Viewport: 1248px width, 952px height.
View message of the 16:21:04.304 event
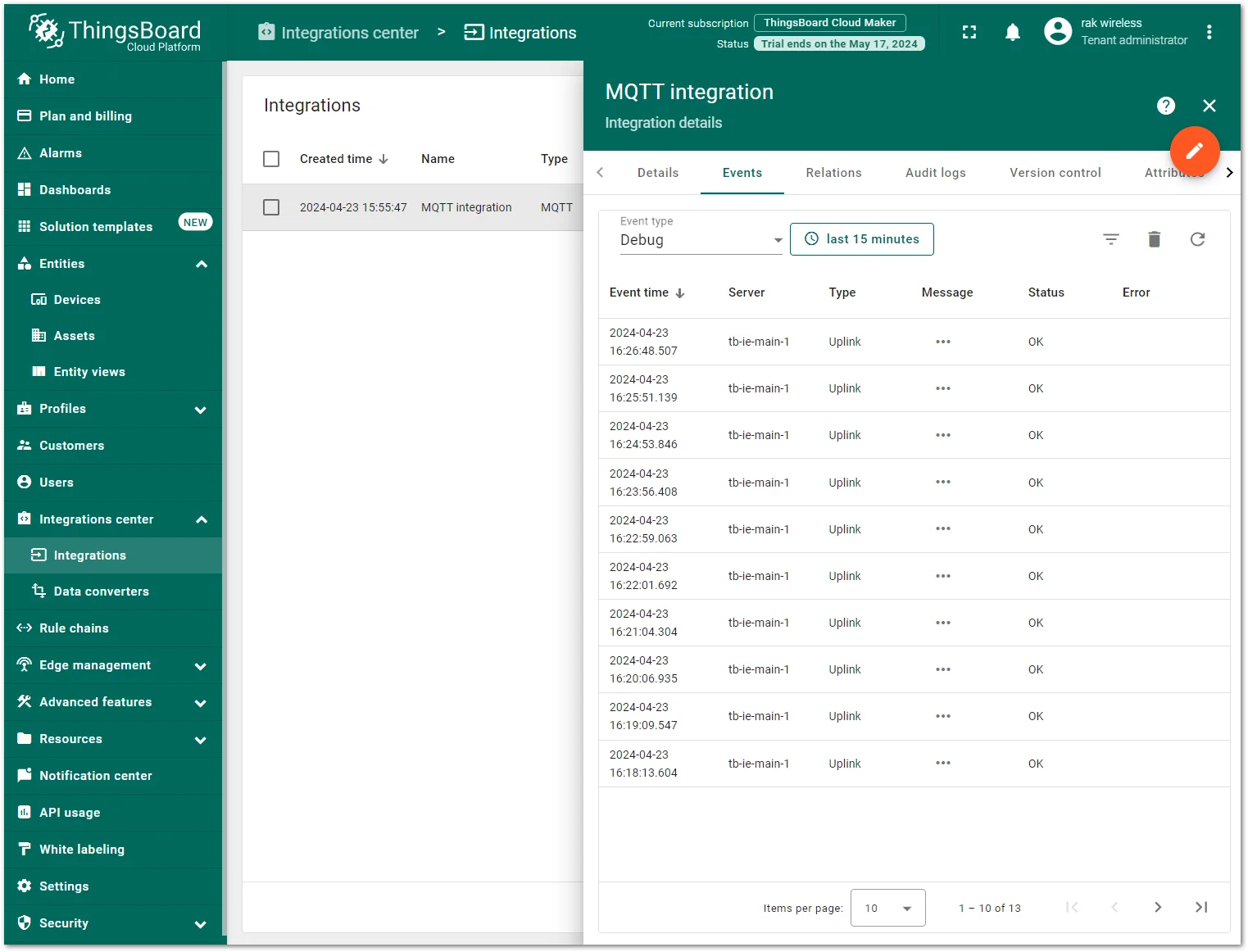coord(943,623)
